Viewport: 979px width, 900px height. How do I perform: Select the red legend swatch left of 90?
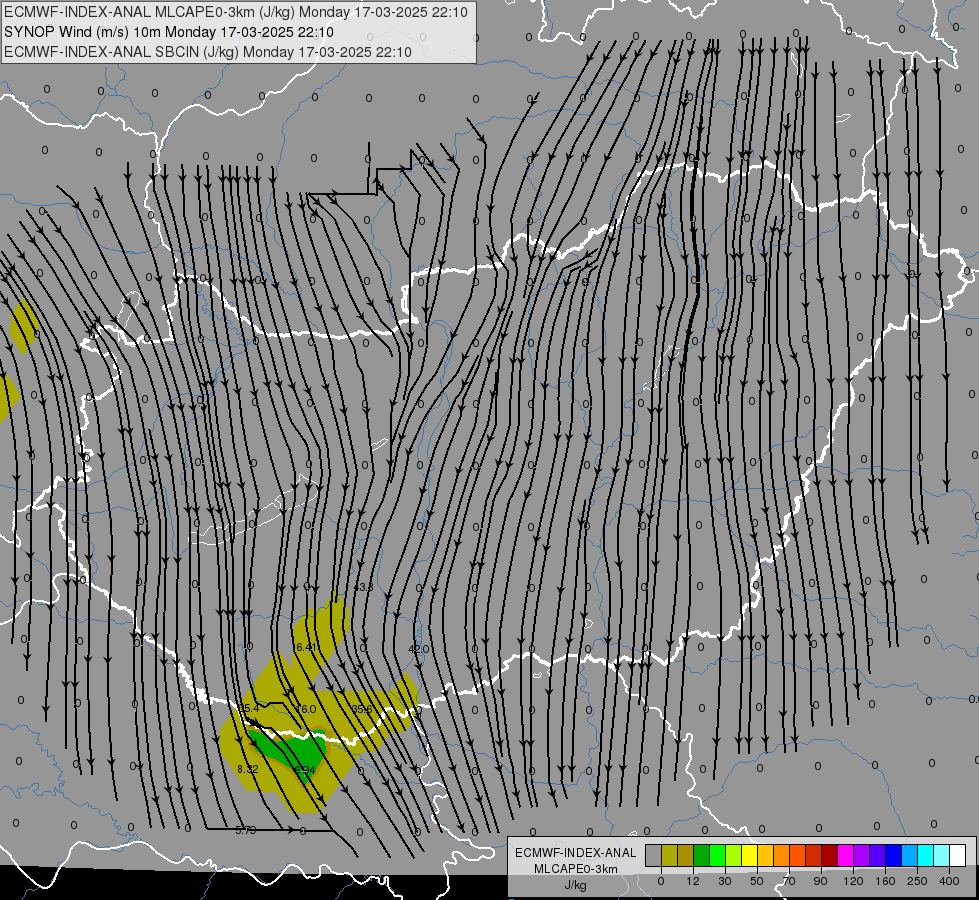click(814, 855)
